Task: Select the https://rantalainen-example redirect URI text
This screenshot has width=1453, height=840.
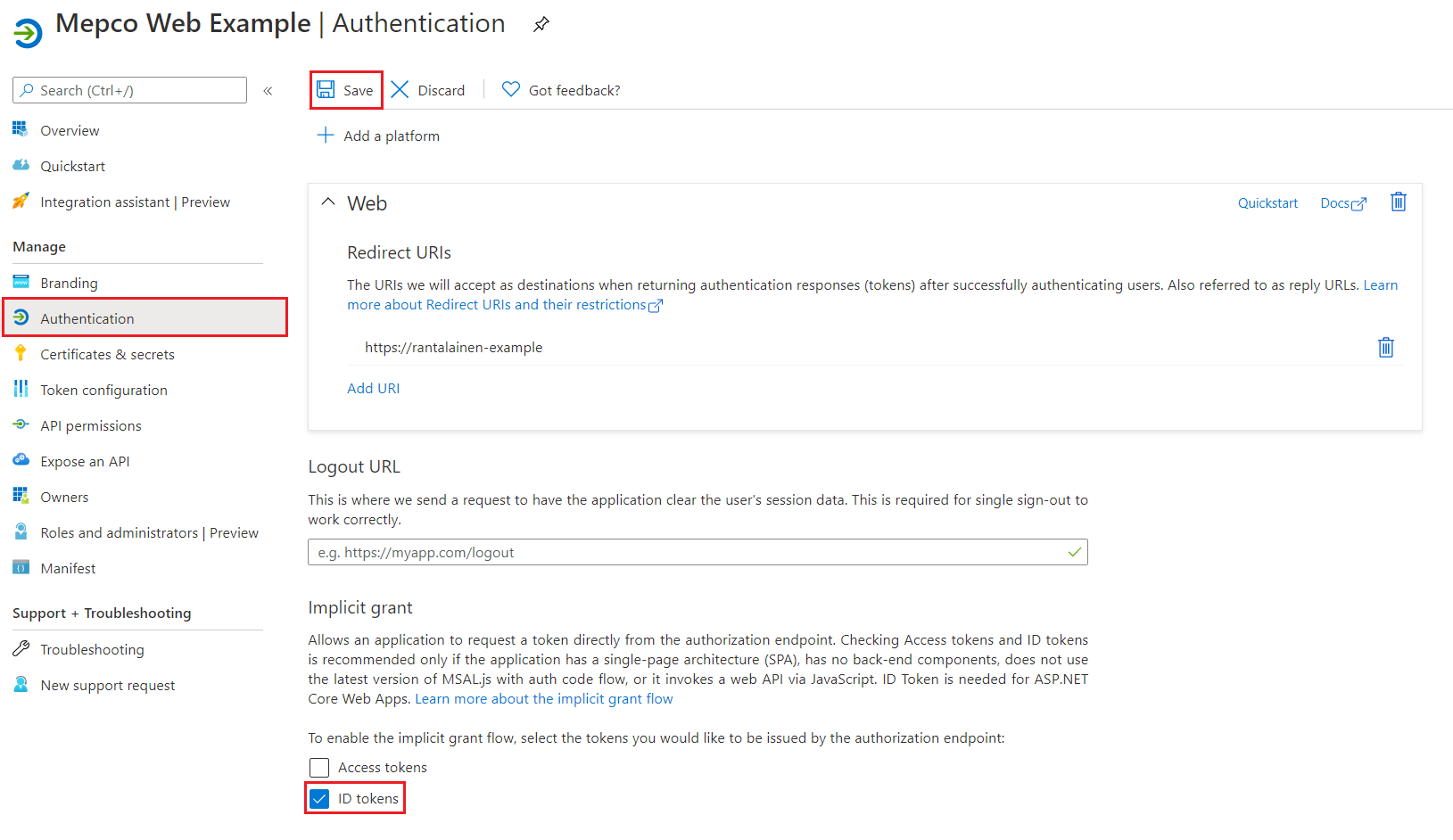Action: (x=453, y=348)
